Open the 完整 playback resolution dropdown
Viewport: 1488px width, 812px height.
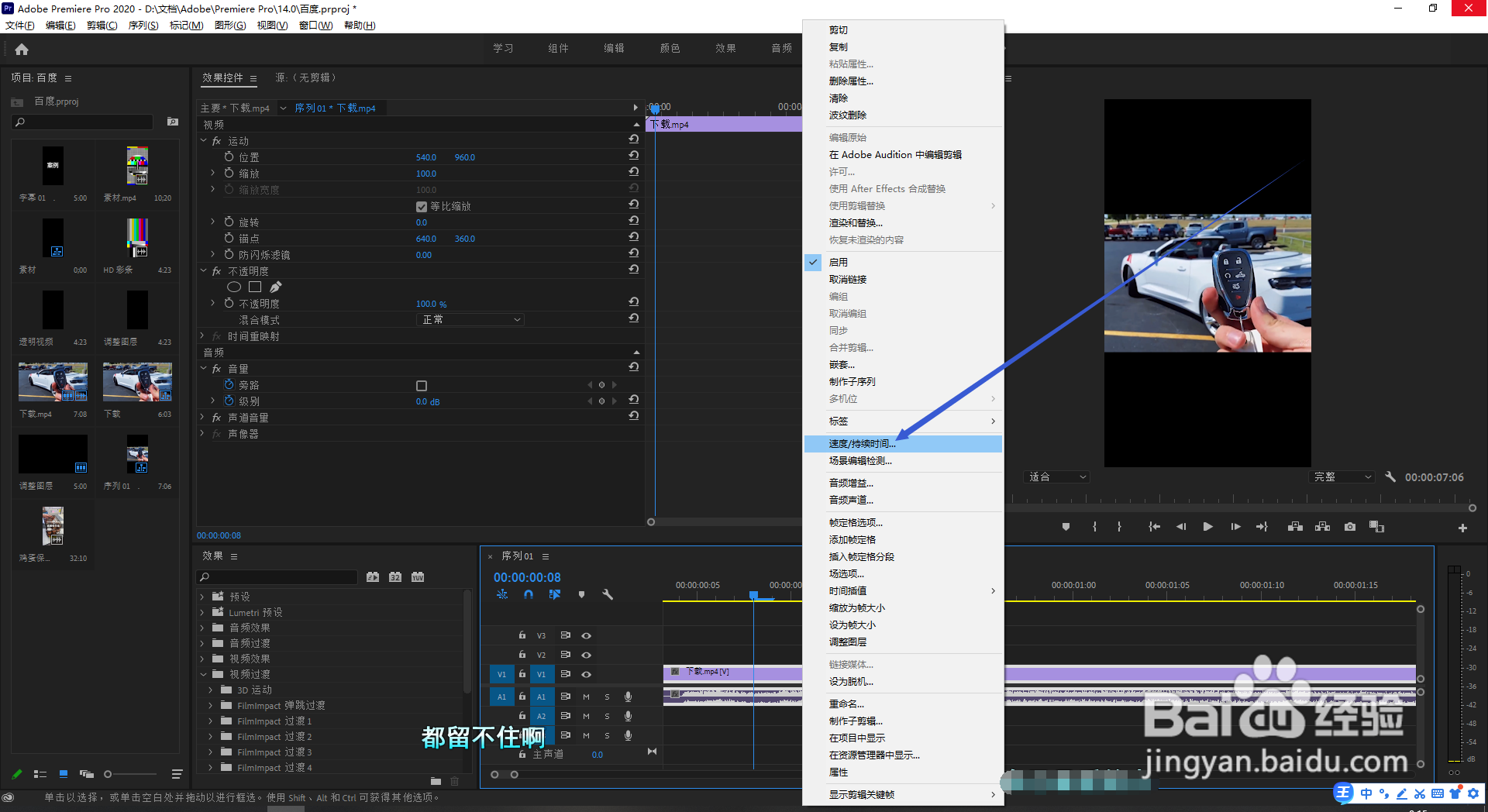click(x=1342, y=477)
